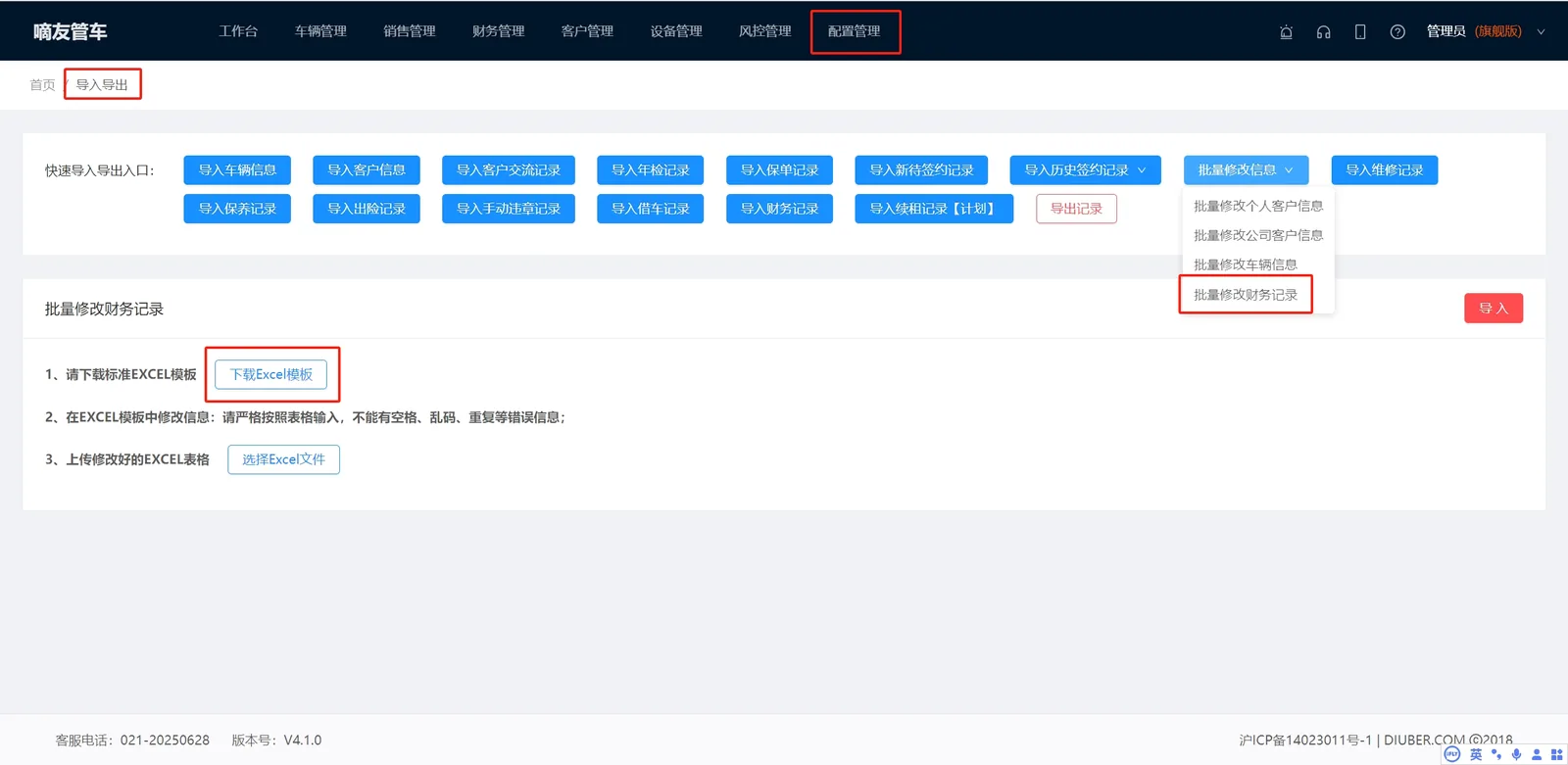Open the 车辆管理 menu
The height and width of the screenshot is (765, 1568).
pyautogui.click(x=320, y=31)
